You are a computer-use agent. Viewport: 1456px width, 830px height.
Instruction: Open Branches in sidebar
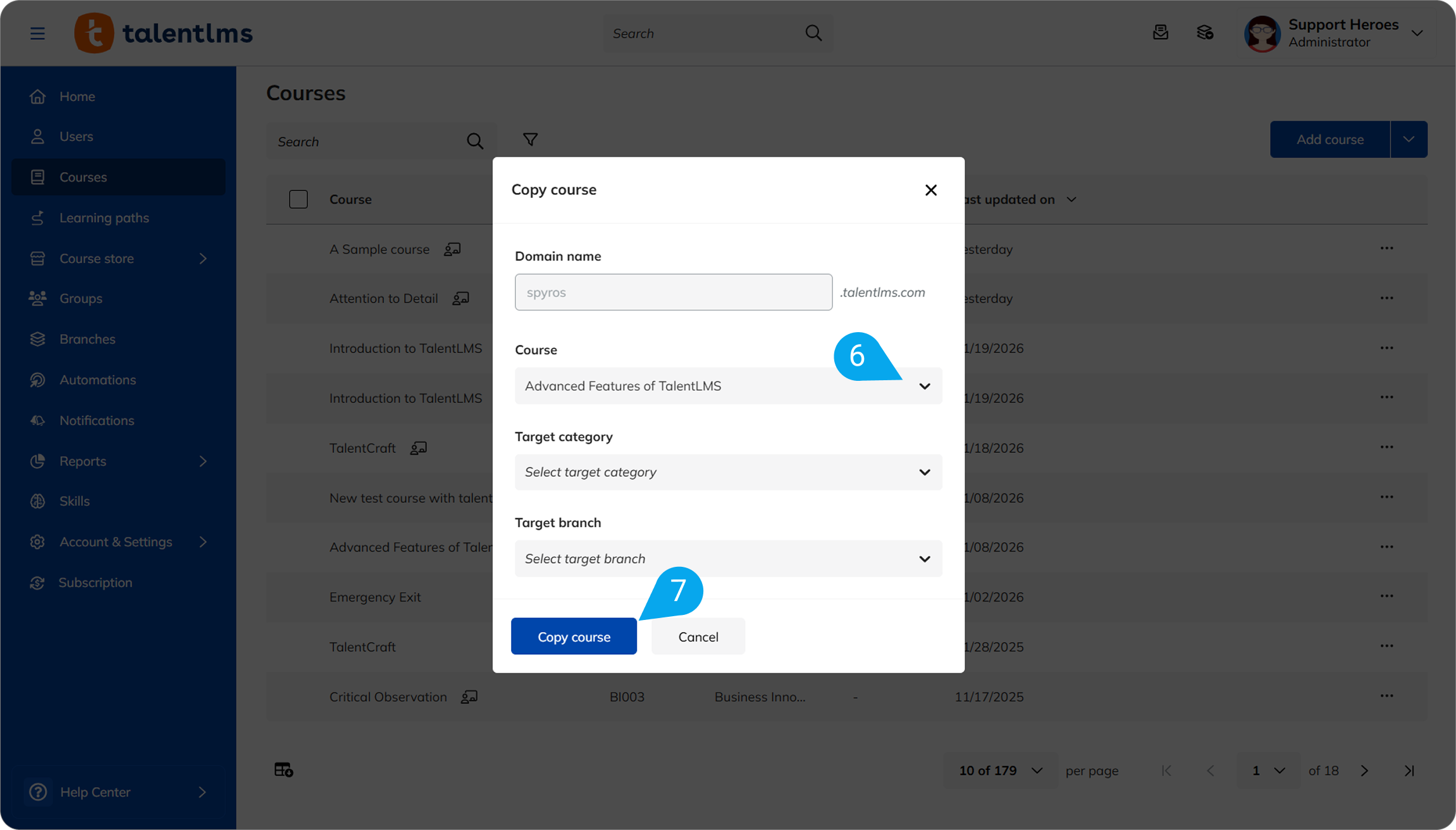pyautogui.click(x=87, y=339)
